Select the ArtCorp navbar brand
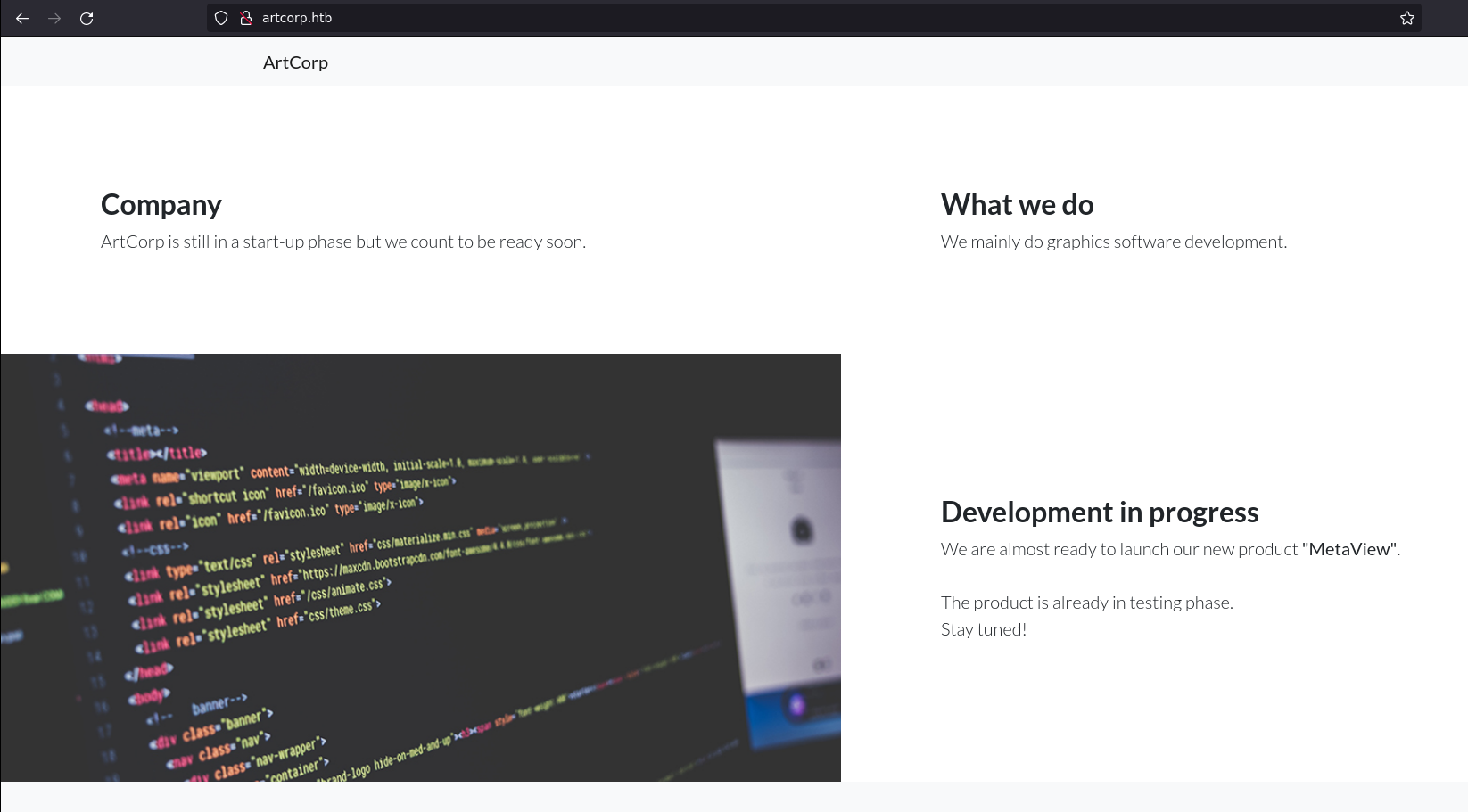1468x812 pixels. tap(295, 62)
